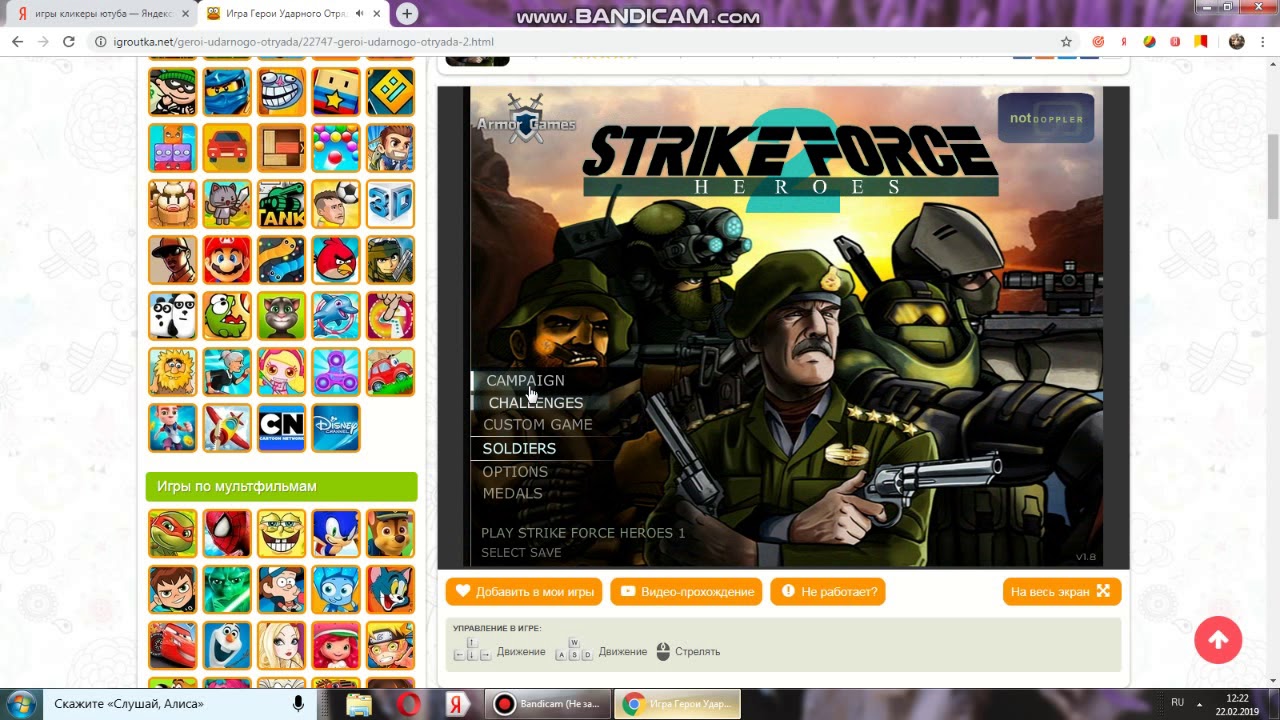Viewport: 1280px width, 720px height.
Task: Click PLAY STRIKE FORCE HEROES 1 link
Action: coord(583,533)
